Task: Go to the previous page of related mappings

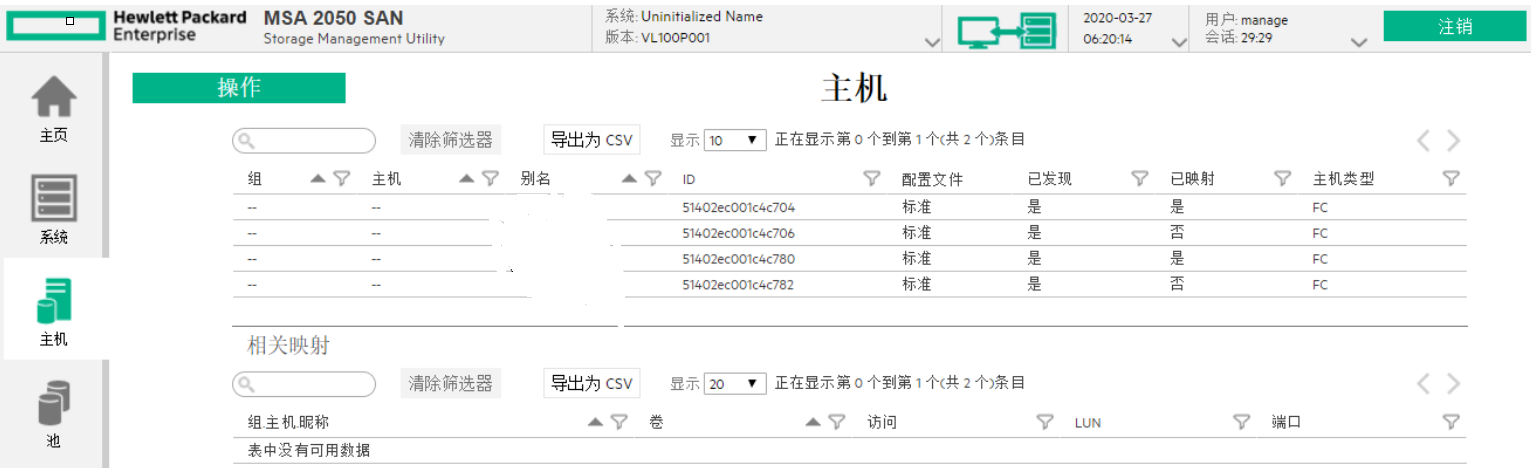Action: click(x=1423, y=384)
